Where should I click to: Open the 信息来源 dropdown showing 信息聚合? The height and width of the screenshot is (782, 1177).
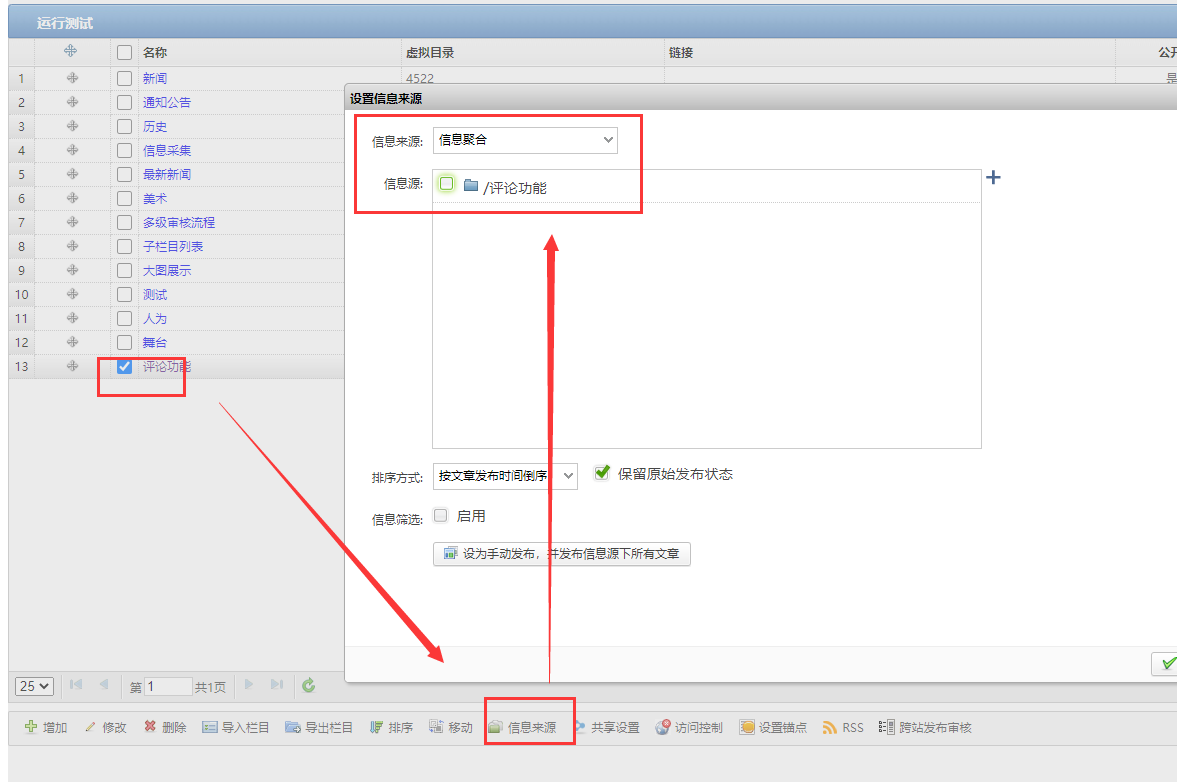point(525,140)
